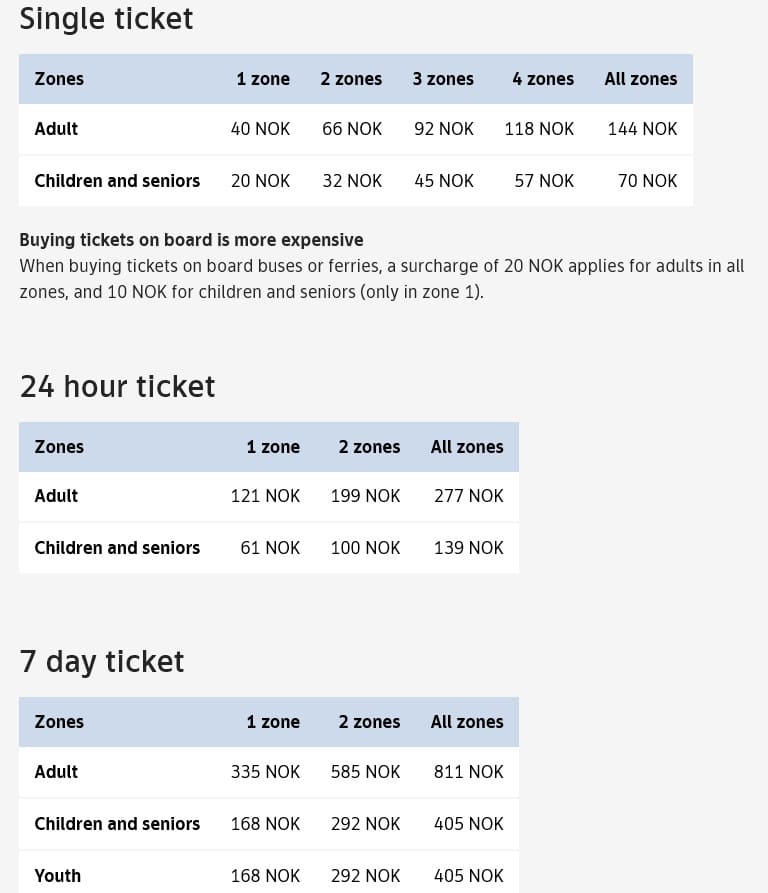Click 'Buying tickets on board is more expensive' text
Viewport: 768px width, 893px height.
pos(191,240)
